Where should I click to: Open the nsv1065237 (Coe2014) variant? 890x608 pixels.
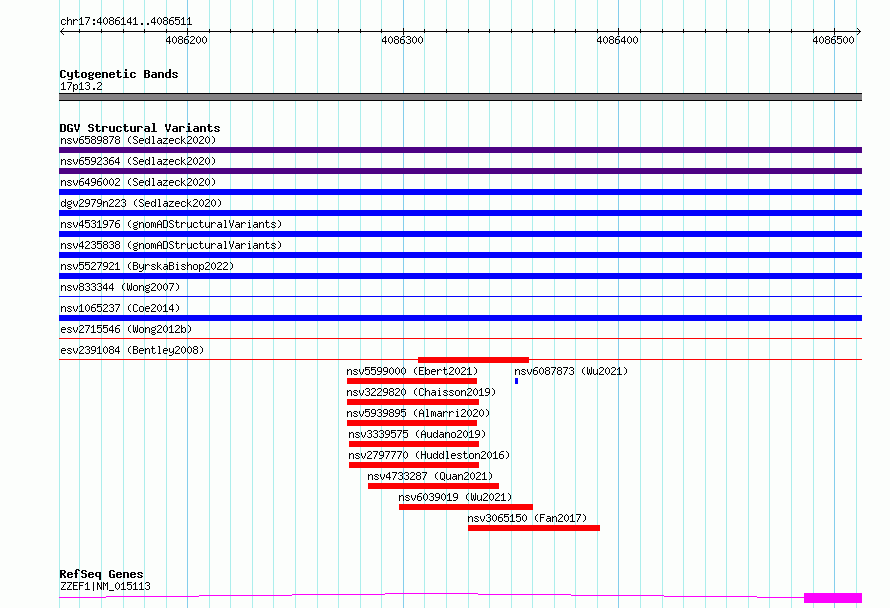(120, 308)
